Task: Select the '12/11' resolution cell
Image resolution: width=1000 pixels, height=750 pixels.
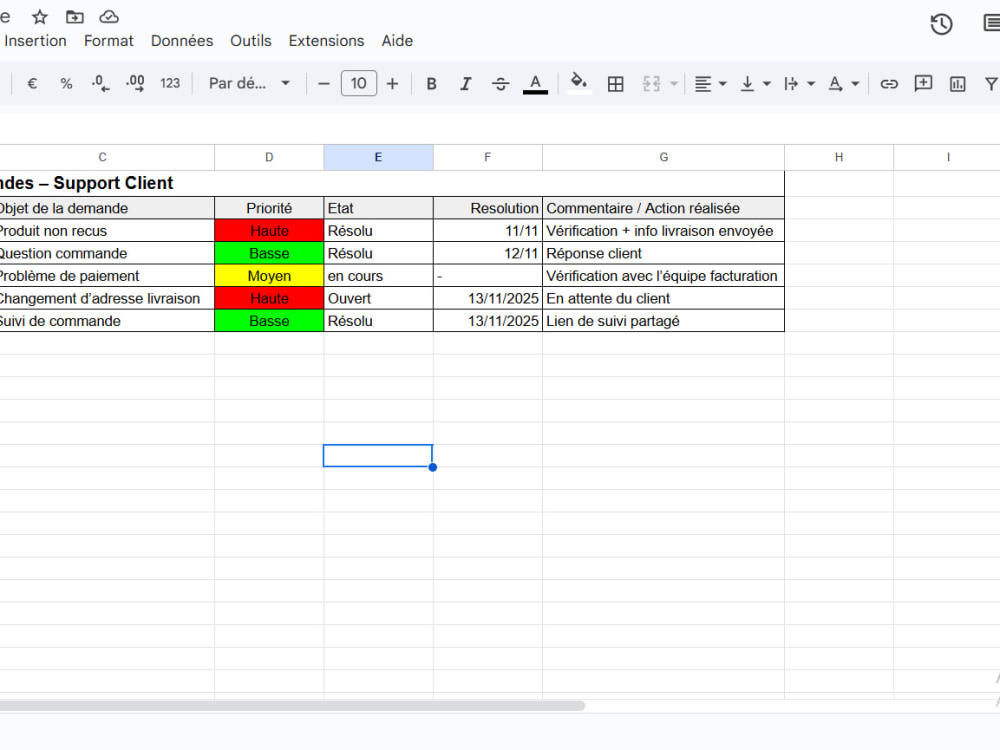Action: click(x=487, y=253)
